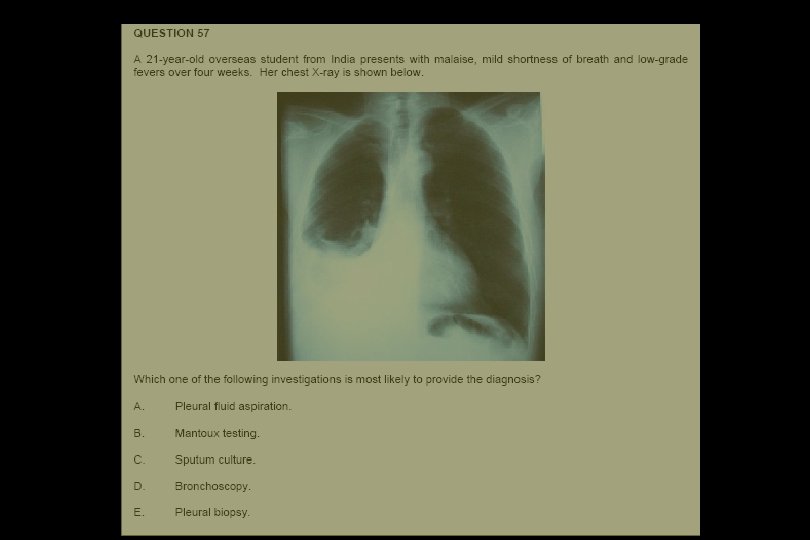Click the patient history paragraph about the student
Viewport: 810px width, 540px height.
[x=410, y=66]
